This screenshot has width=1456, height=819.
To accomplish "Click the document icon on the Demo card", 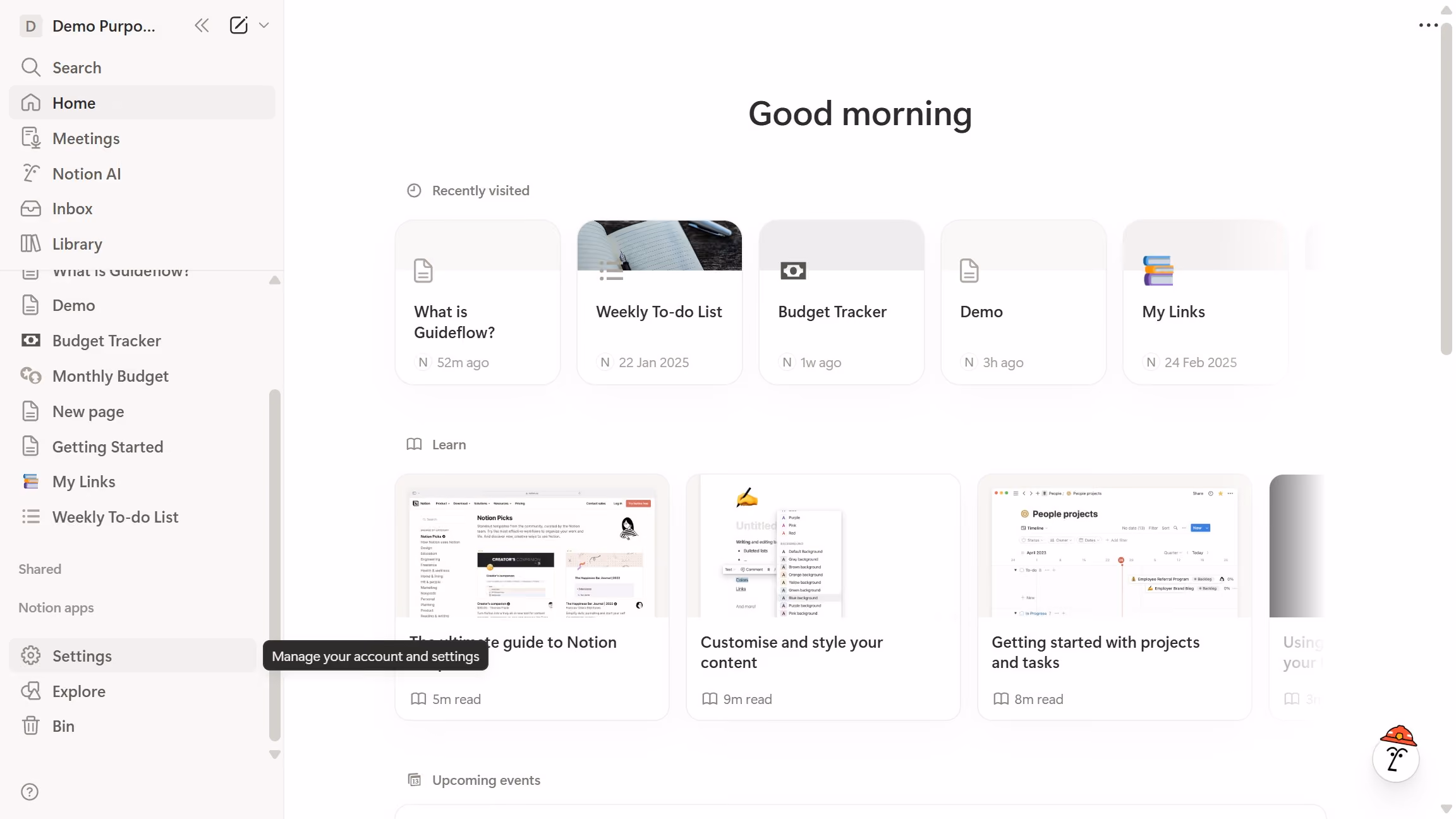I will click(969, 270).
